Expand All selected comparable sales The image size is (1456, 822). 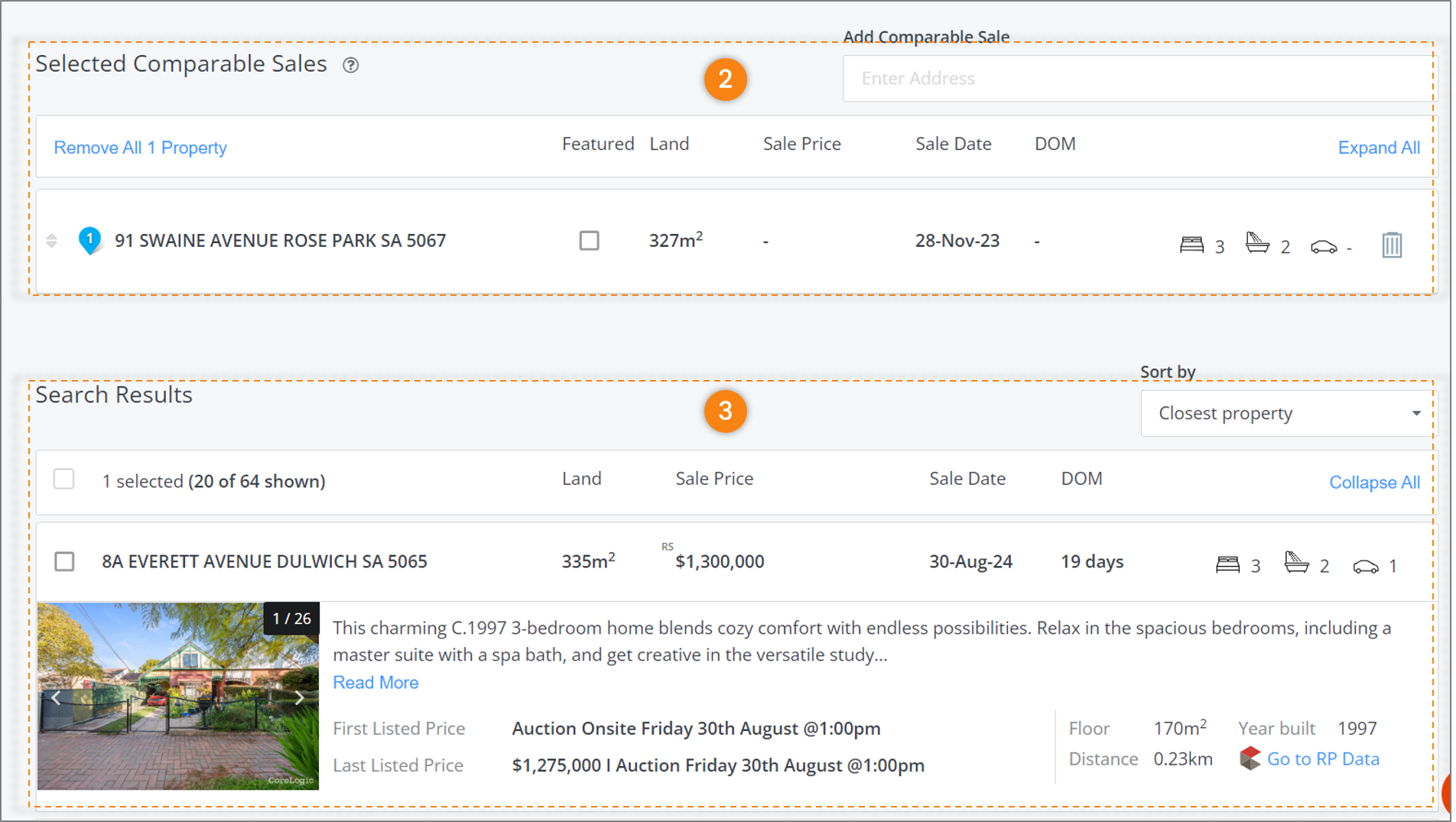[1378, 148]
